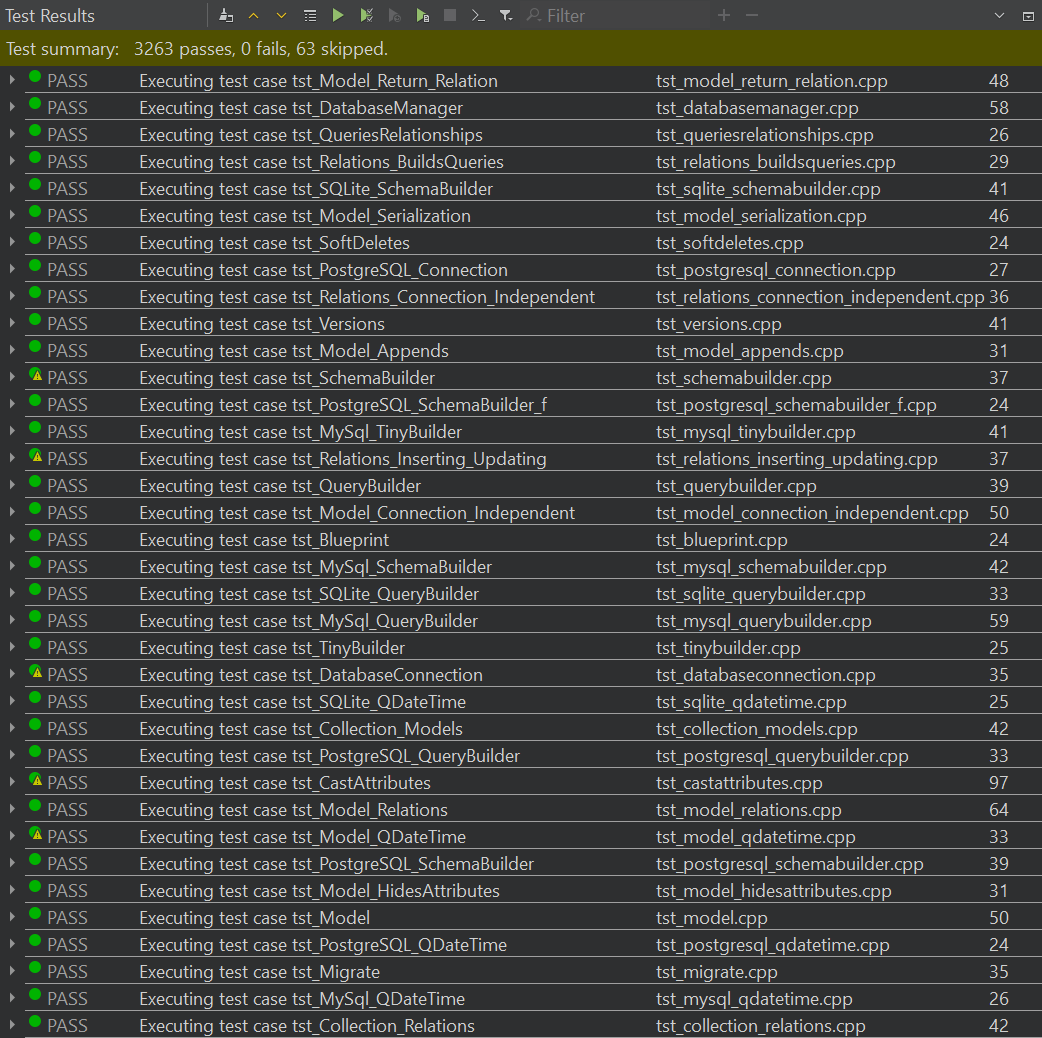Click green pass dot for tst_Blueprint
1042x1038 pixels.
point(35,536)
